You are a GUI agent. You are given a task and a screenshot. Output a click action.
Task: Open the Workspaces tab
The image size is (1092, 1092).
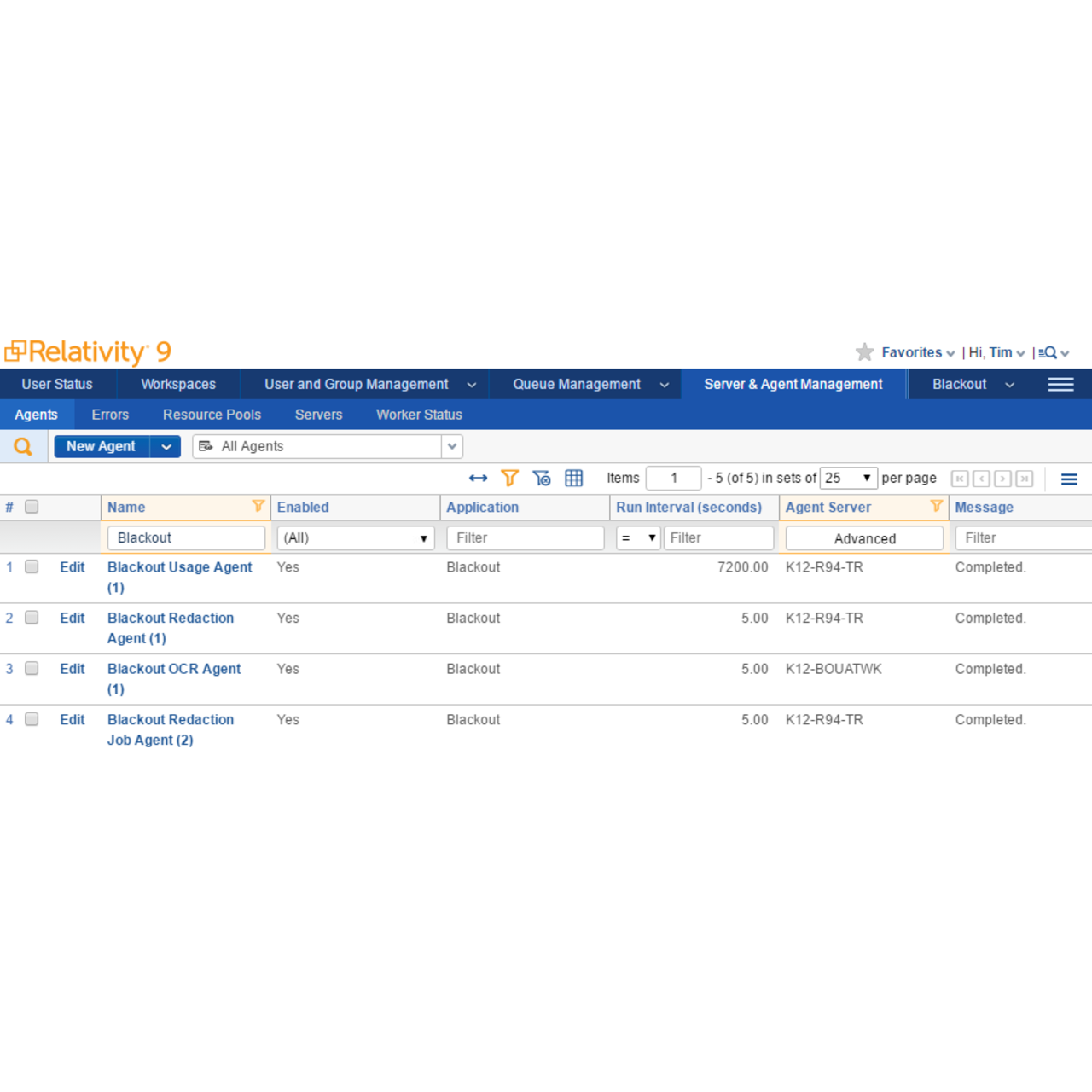point(178,385)
